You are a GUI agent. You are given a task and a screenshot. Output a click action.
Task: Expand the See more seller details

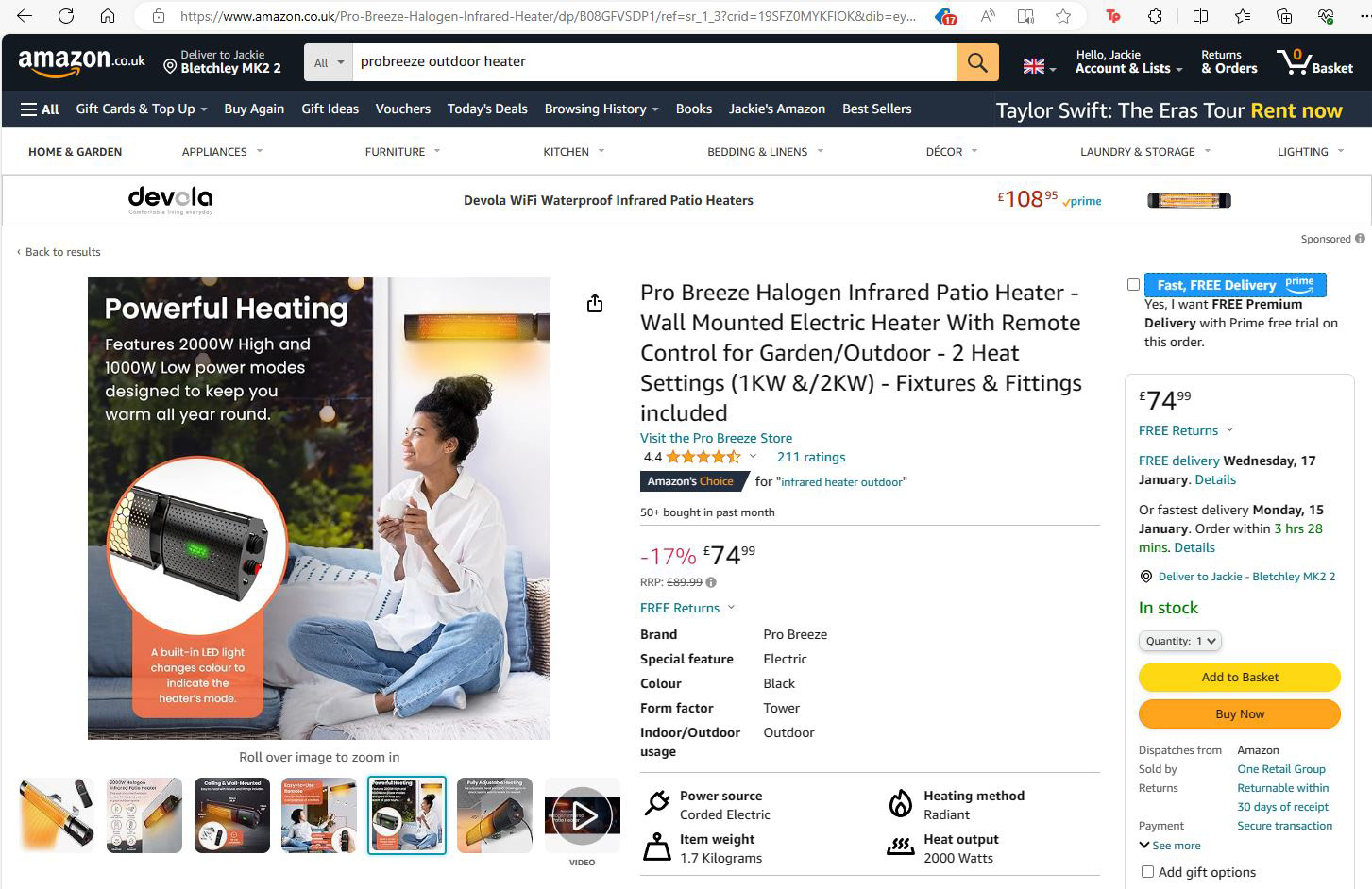click(x=1170, y=846)
